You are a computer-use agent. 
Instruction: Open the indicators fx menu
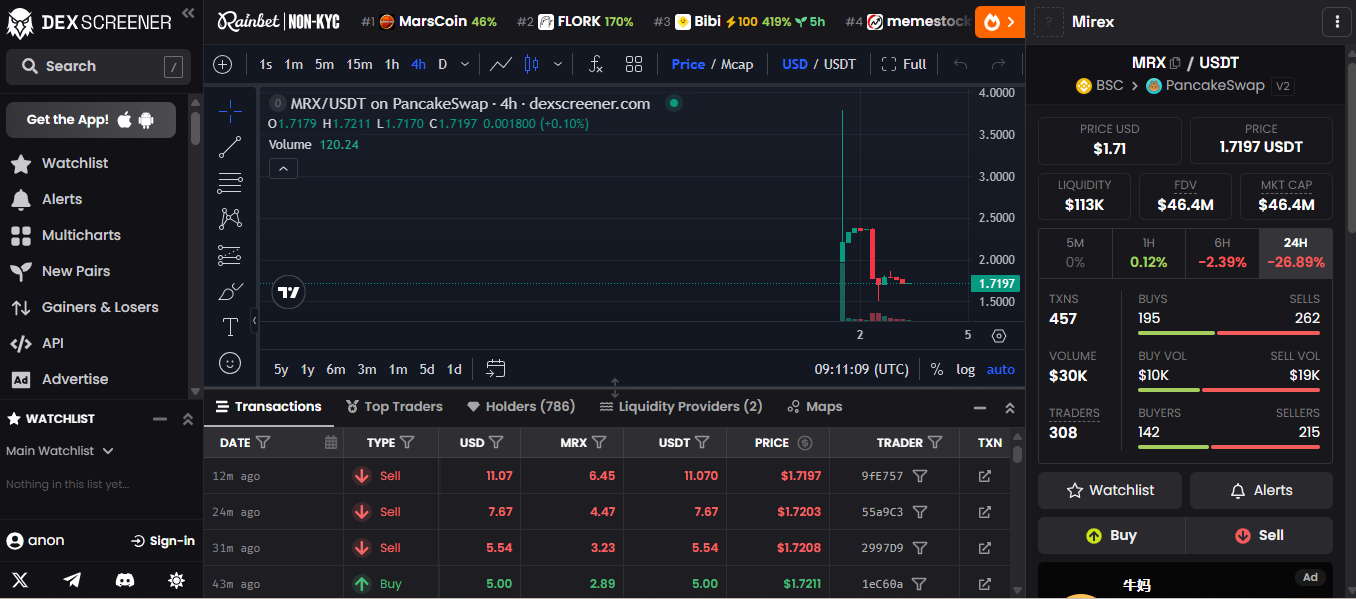coord(596,64)
